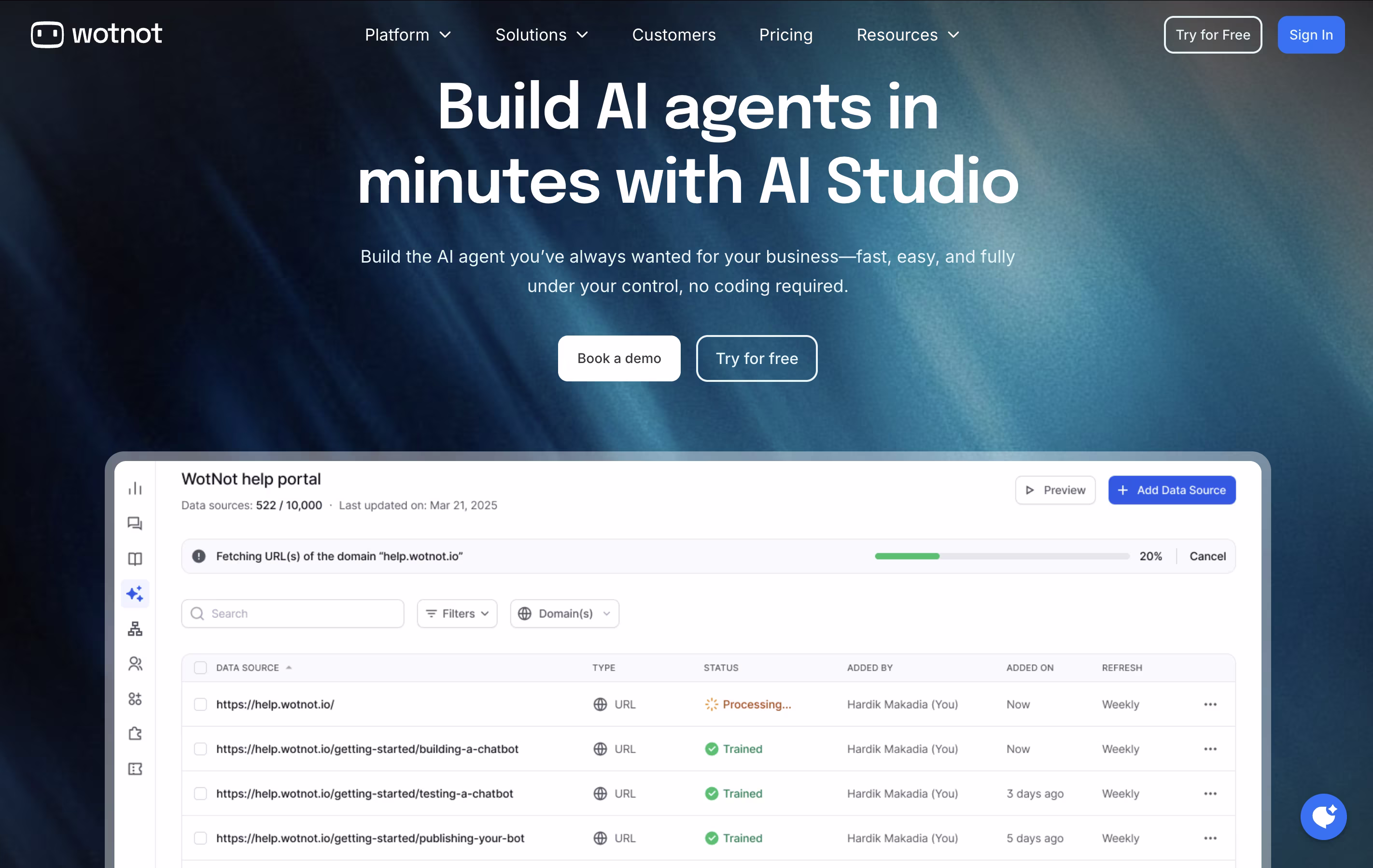
Task: Toggle the select-all checkbox in the table header
Action: [x=200, y=668]
